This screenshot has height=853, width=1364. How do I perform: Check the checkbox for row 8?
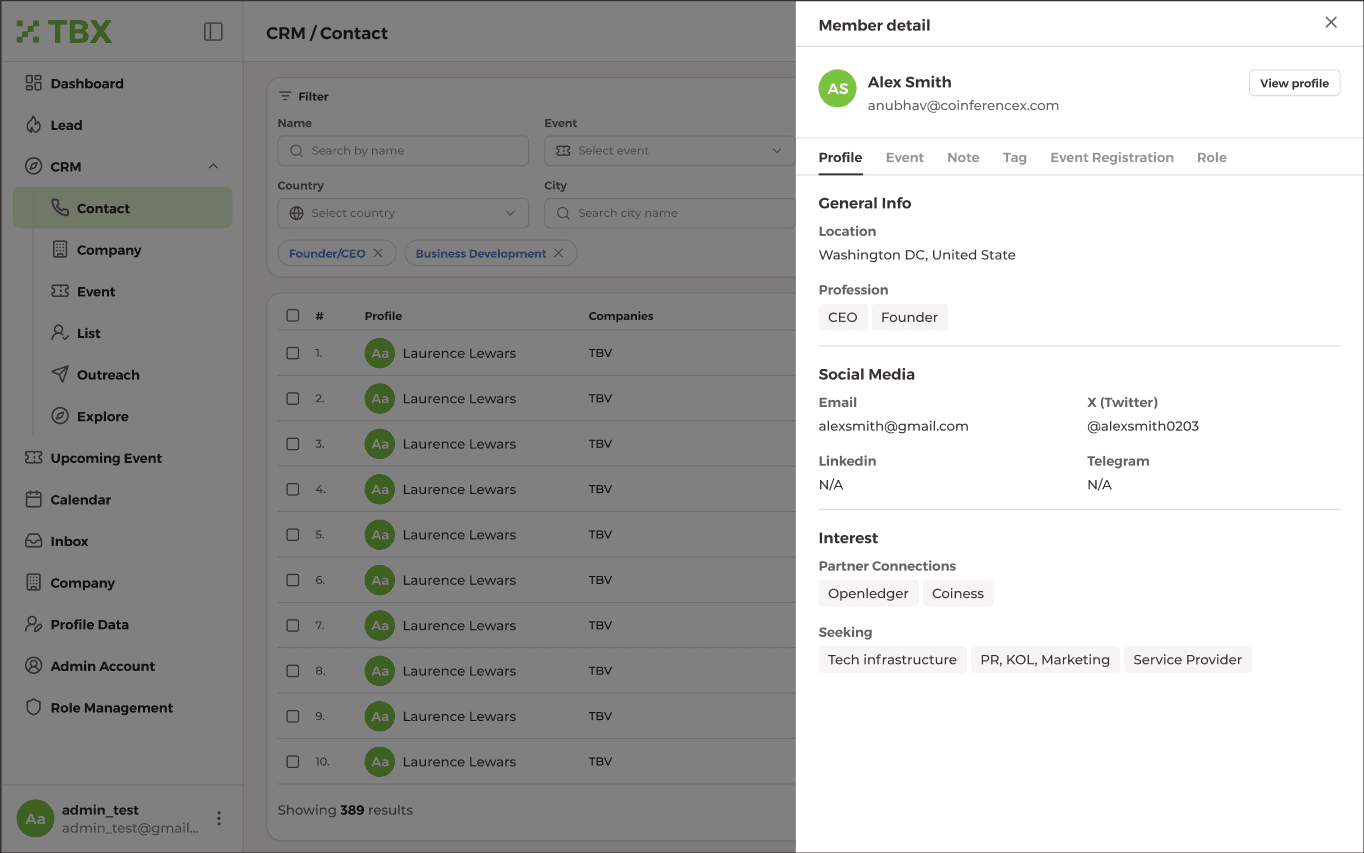tap(293, 670)
